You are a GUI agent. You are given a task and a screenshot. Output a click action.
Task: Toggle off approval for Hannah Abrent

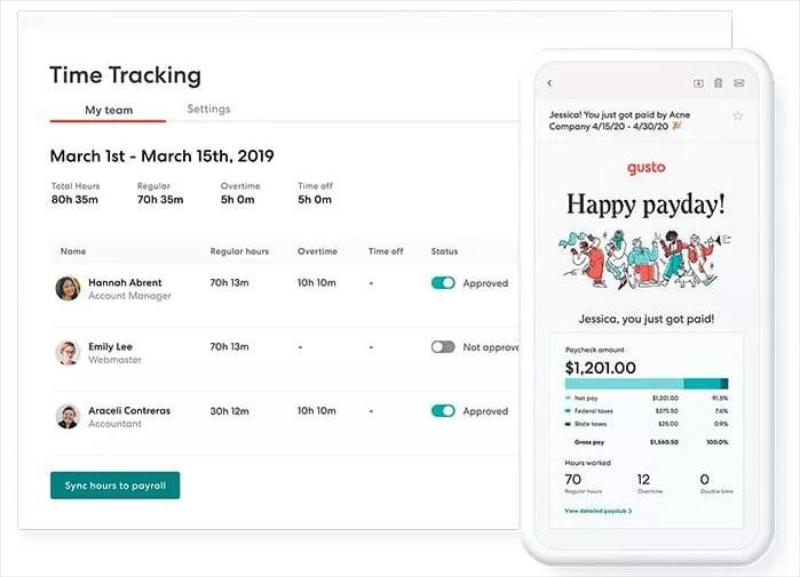[443, 283]
